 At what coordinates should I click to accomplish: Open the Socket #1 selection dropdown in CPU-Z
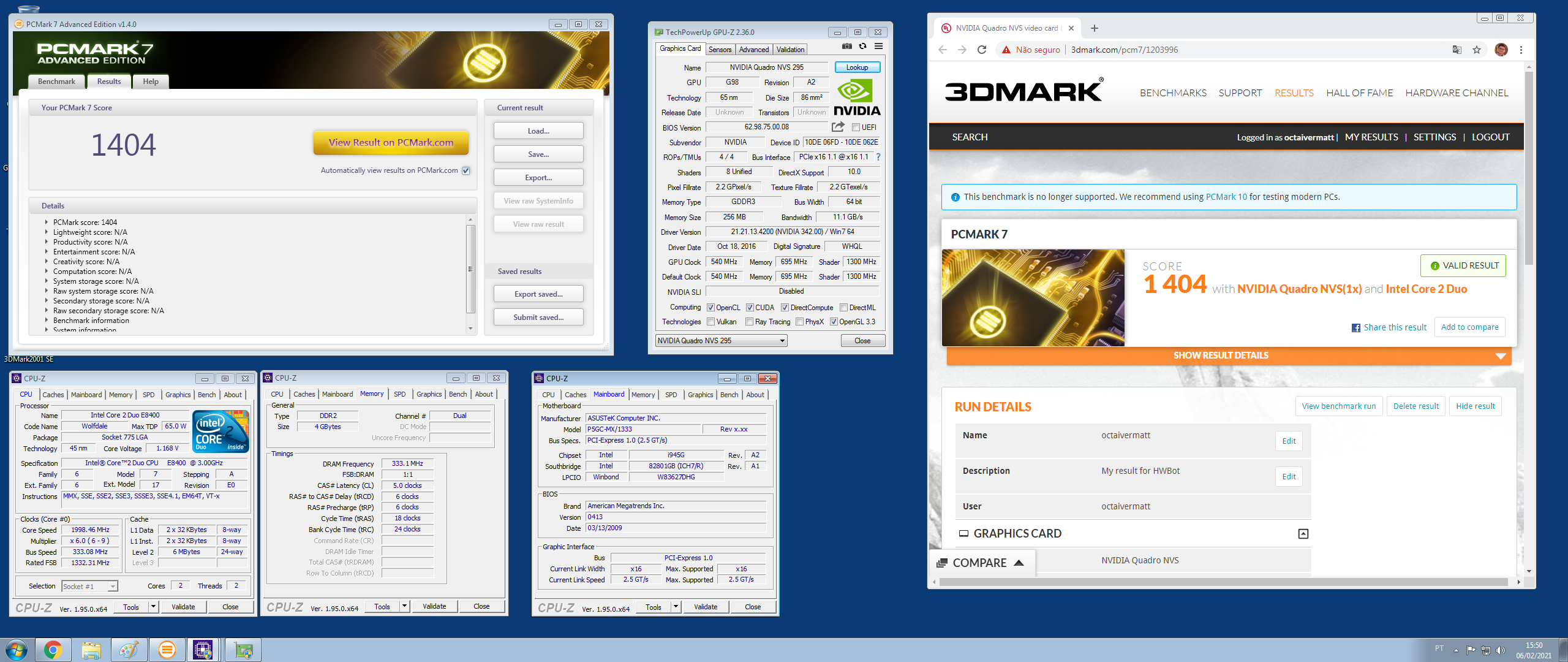(89, 587)
